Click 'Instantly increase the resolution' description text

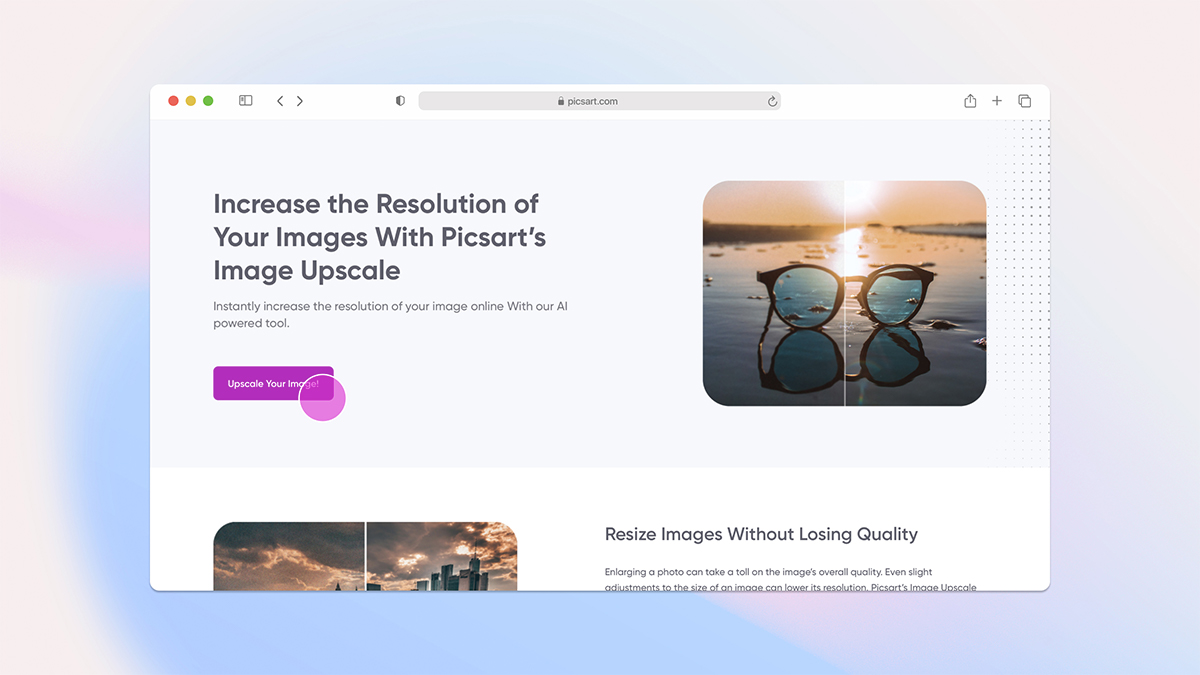point(391,315)
